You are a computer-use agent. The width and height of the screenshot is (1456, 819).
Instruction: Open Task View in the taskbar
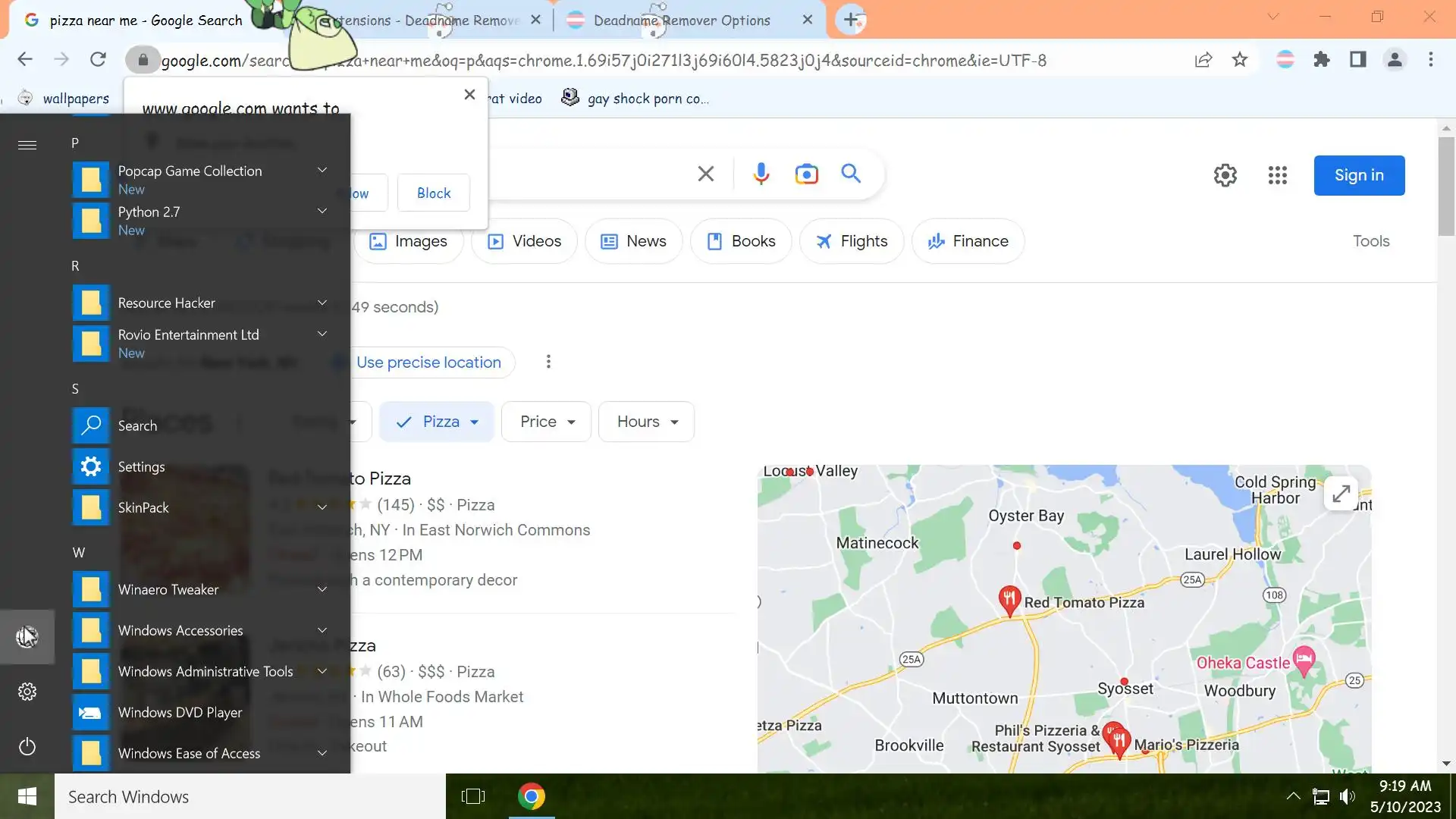click(472, 796)
